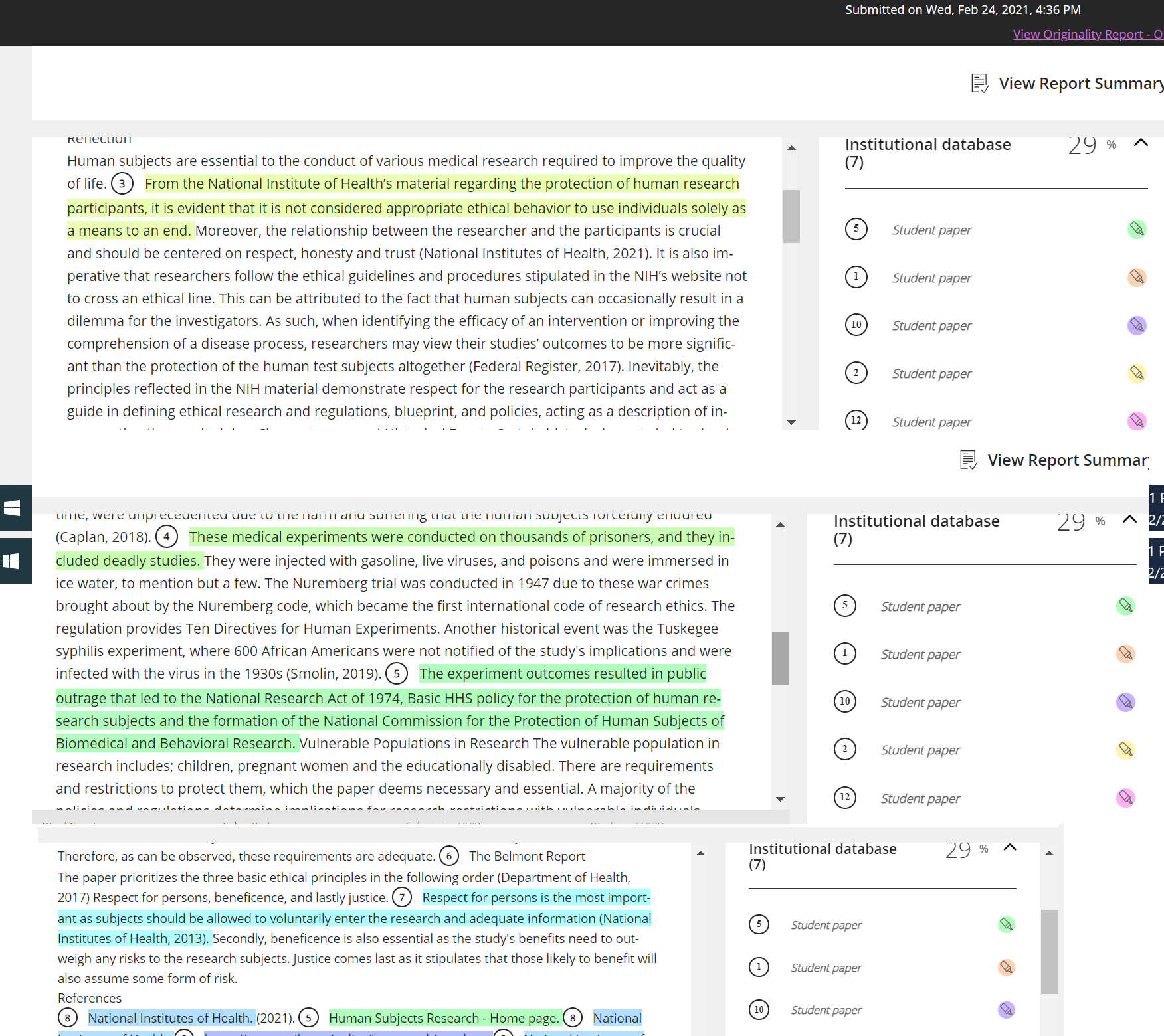Click the heading text 'The Belmont Report'
The height and width of the screenshot is (1036, 1164).
point(527,857)
